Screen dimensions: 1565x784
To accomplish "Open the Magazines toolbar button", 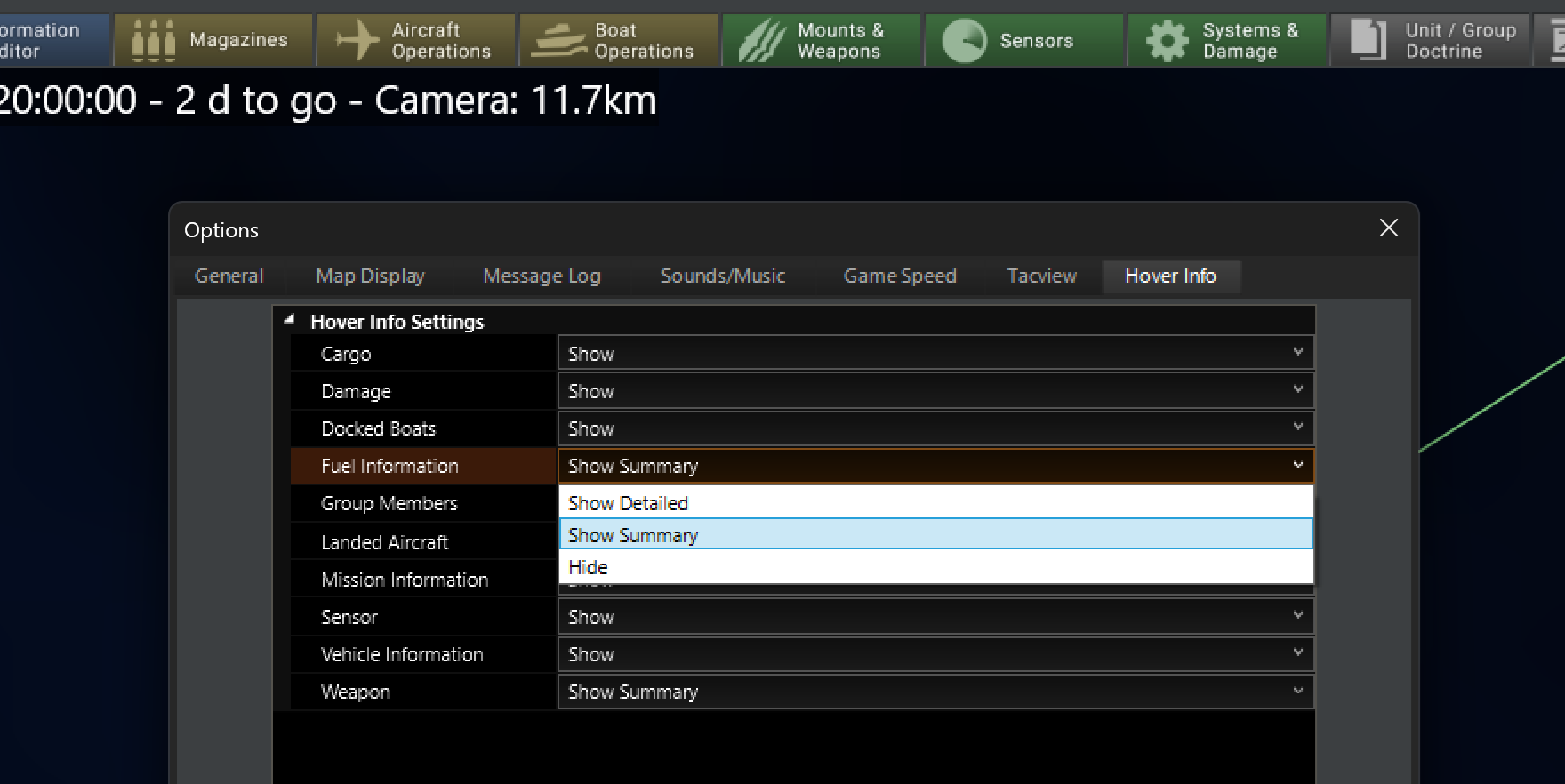I will [213, 40].
